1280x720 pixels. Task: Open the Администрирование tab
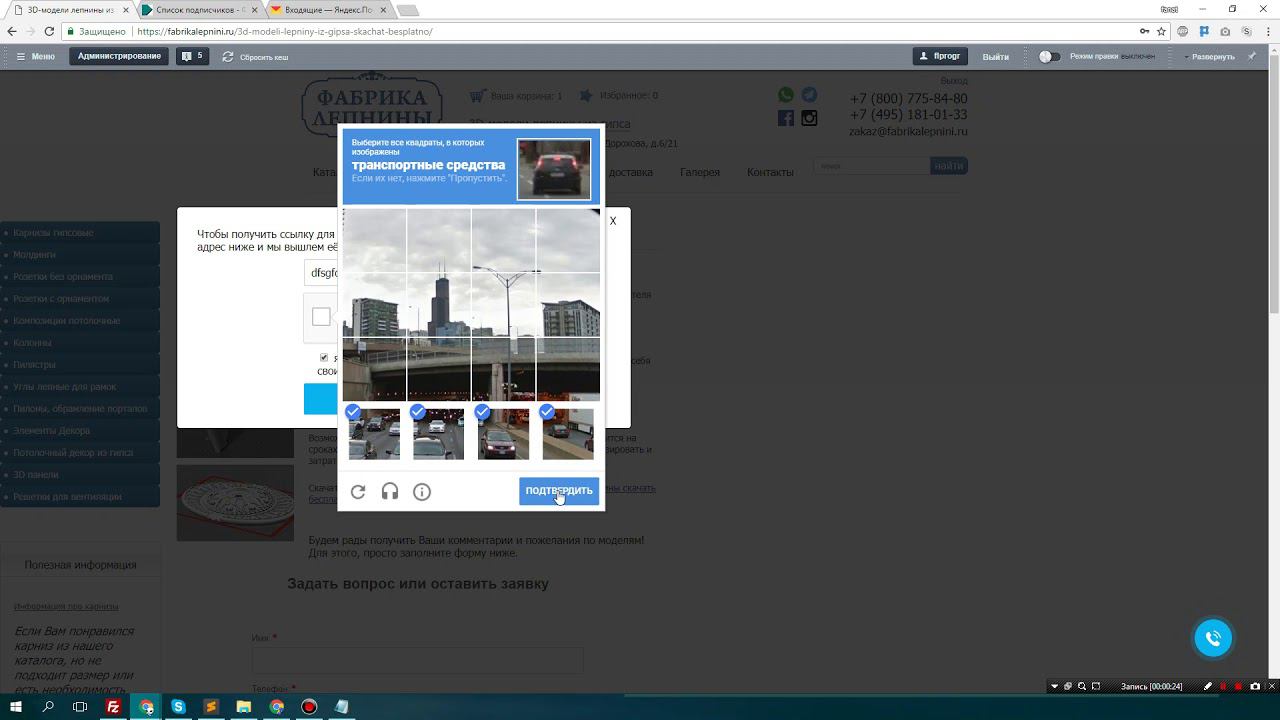119,56
